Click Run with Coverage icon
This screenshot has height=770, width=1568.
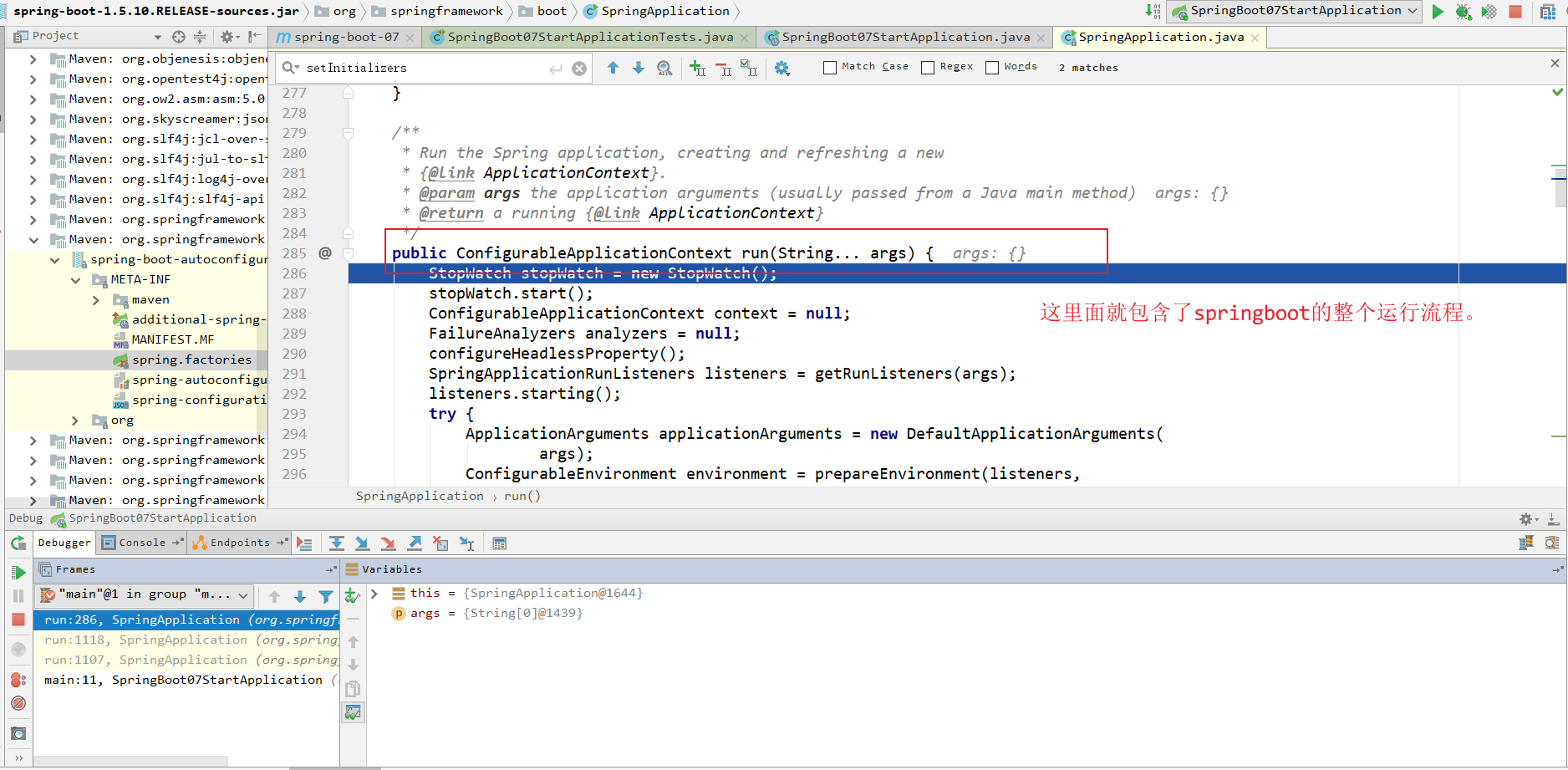click(x=1489, y=12)
